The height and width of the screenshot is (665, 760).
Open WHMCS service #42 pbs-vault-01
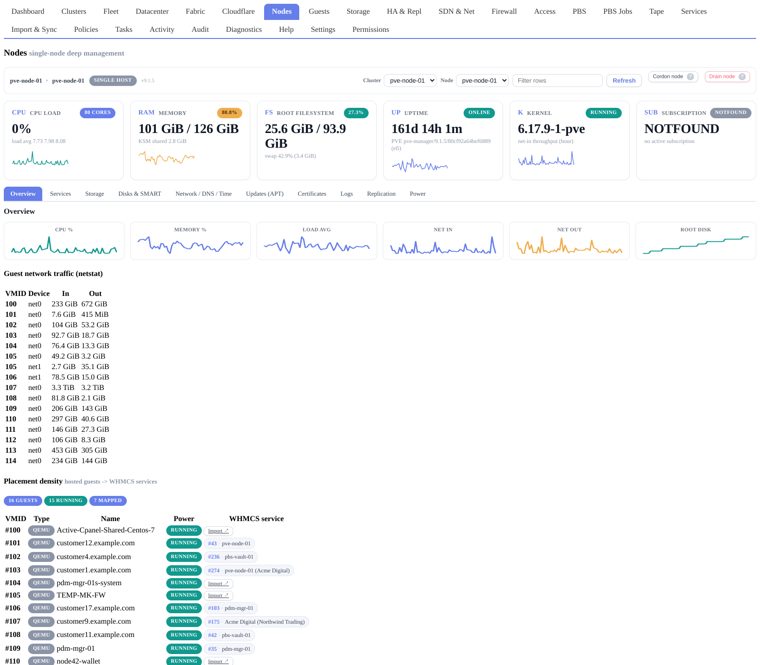[229, 635]
